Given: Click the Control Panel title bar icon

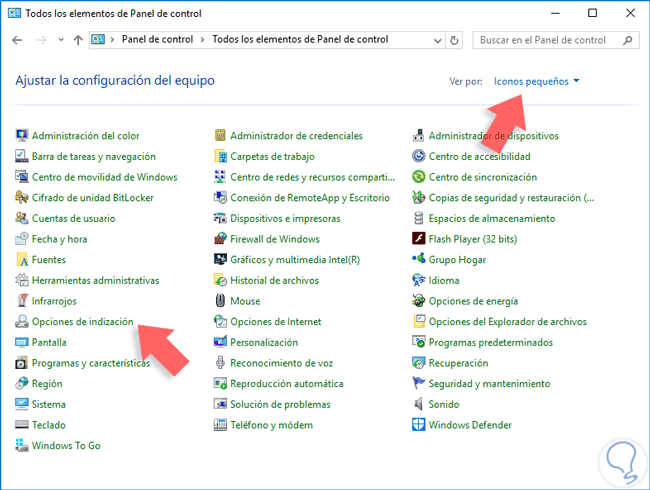Looking at the screenshot, I should click(14, 13).
